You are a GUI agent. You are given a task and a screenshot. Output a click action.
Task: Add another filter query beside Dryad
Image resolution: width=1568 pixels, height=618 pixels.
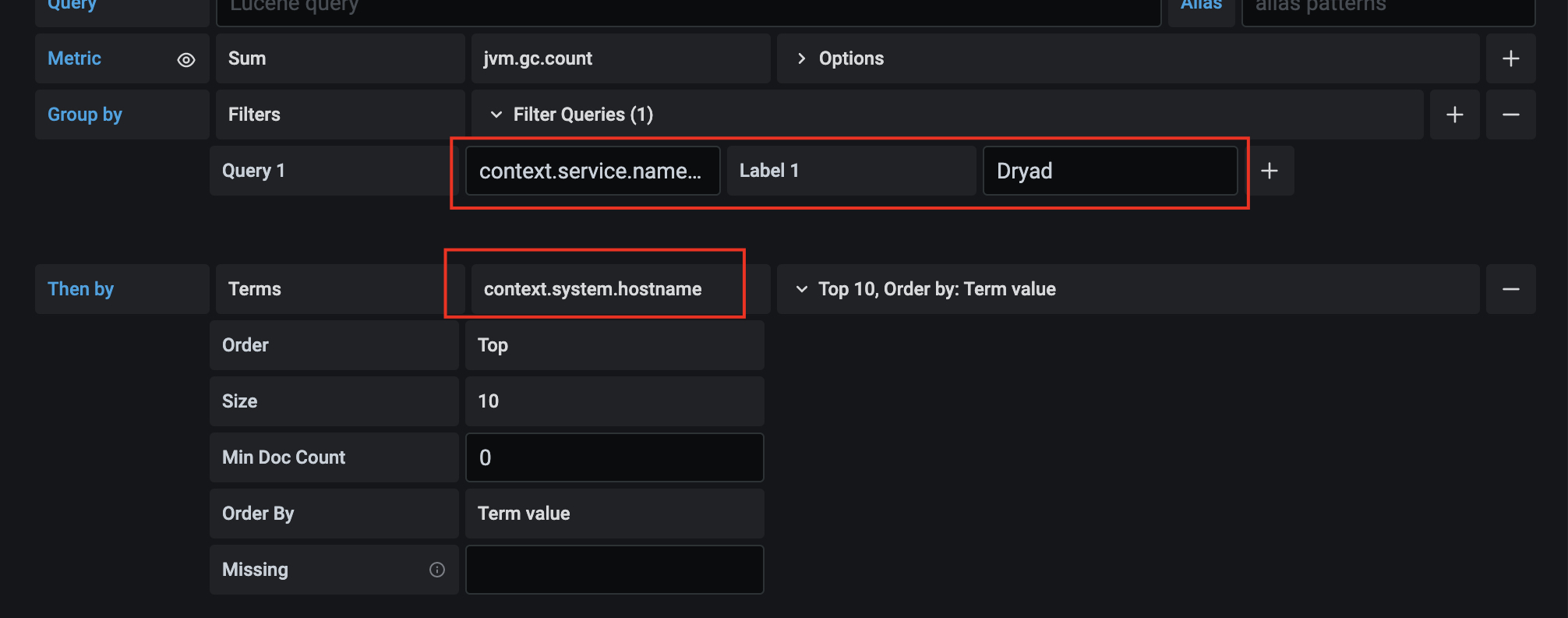1270,171
